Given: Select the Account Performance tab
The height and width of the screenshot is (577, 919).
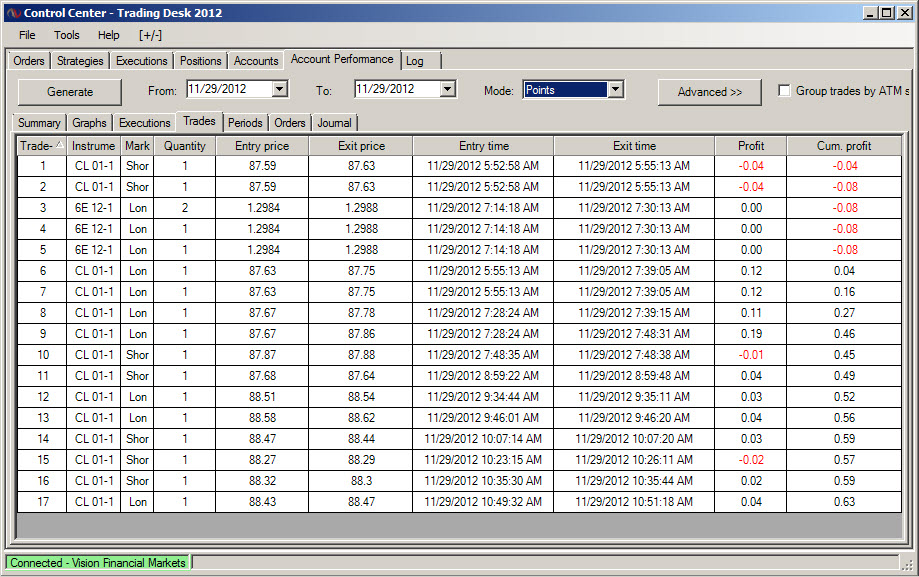Looking at the screenshot, I should click(342, 59).
